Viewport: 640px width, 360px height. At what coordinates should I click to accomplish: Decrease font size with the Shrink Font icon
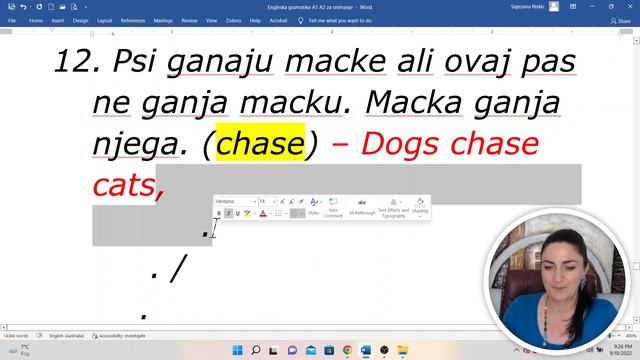291,201
